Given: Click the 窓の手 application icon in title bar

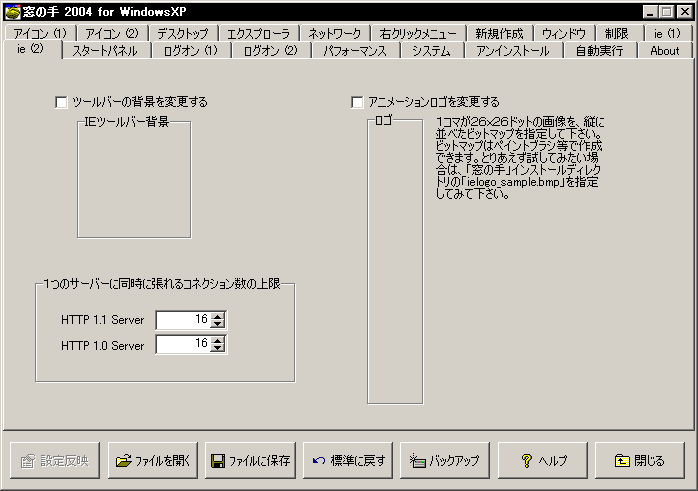Looking at the screenshot, I should click(12, 11).
